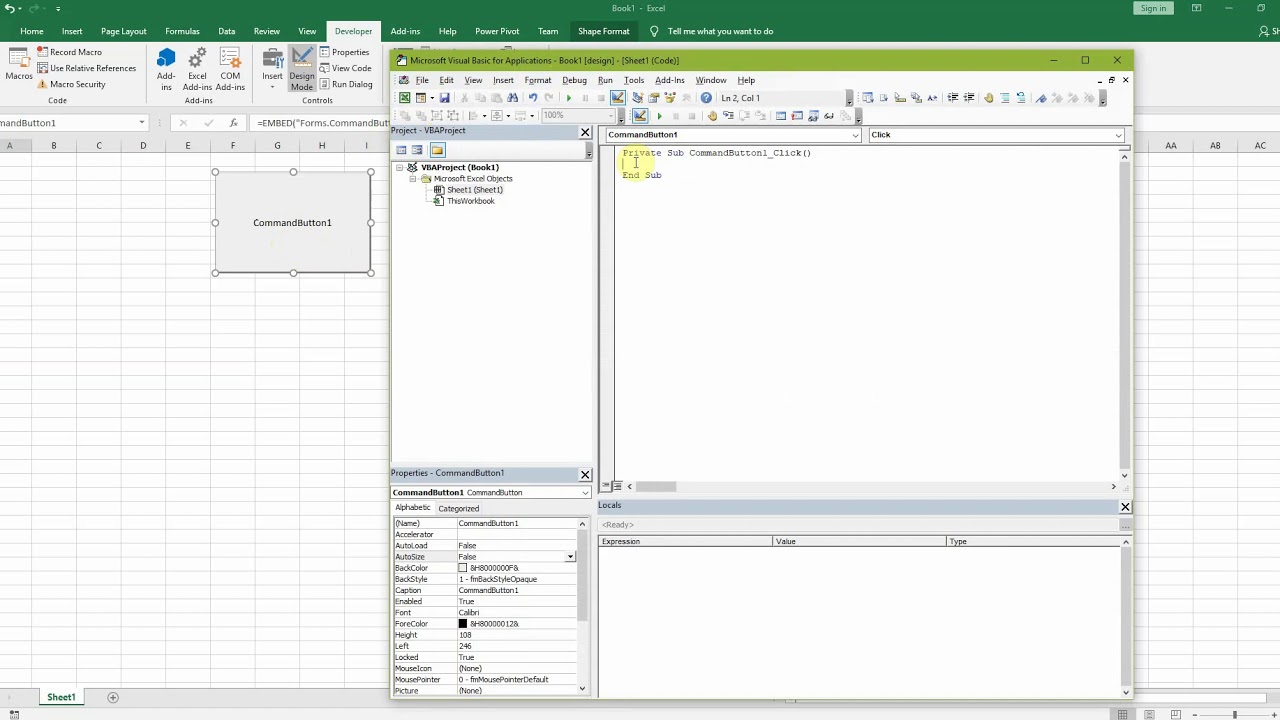Open the Debug menu in VBA editor
Viewport: 1280px width, 720px height.
click(x=574, y=80)
